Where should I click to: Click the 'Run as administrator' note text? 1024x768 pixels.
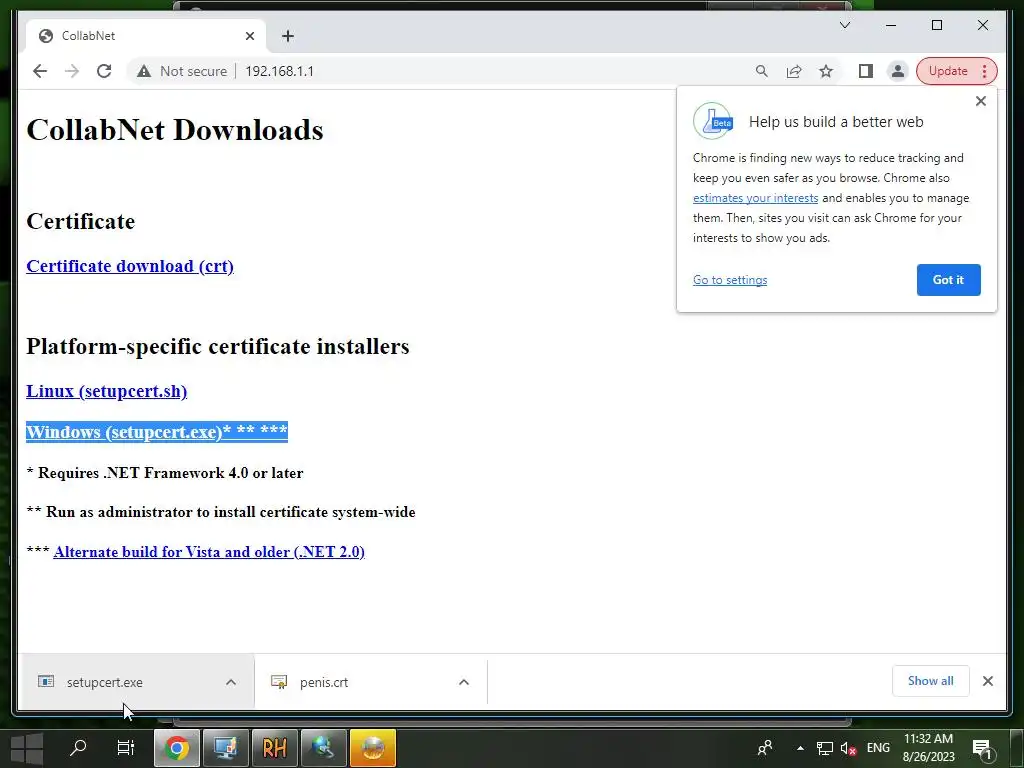221,512
